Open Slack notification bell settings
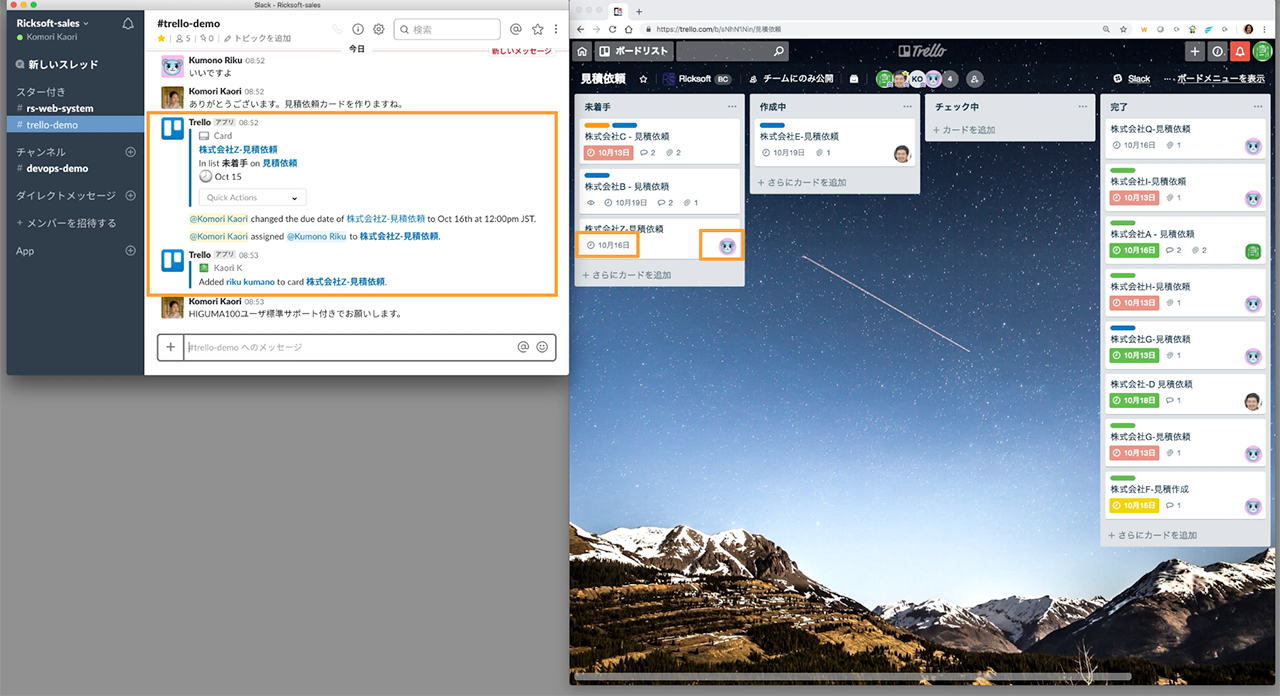The width and height of the screenshot is (1280, 696). tap(128, 24)
